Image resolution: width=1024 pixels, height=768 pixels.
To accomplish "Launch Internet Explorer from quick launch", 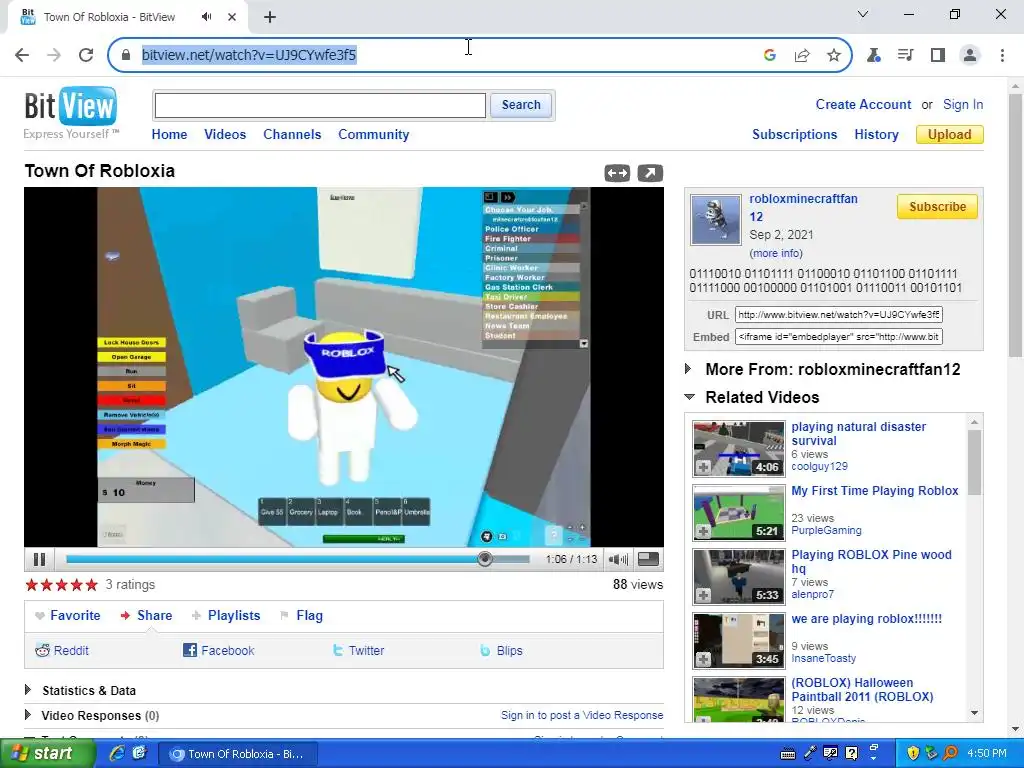I will coord(117,753).
